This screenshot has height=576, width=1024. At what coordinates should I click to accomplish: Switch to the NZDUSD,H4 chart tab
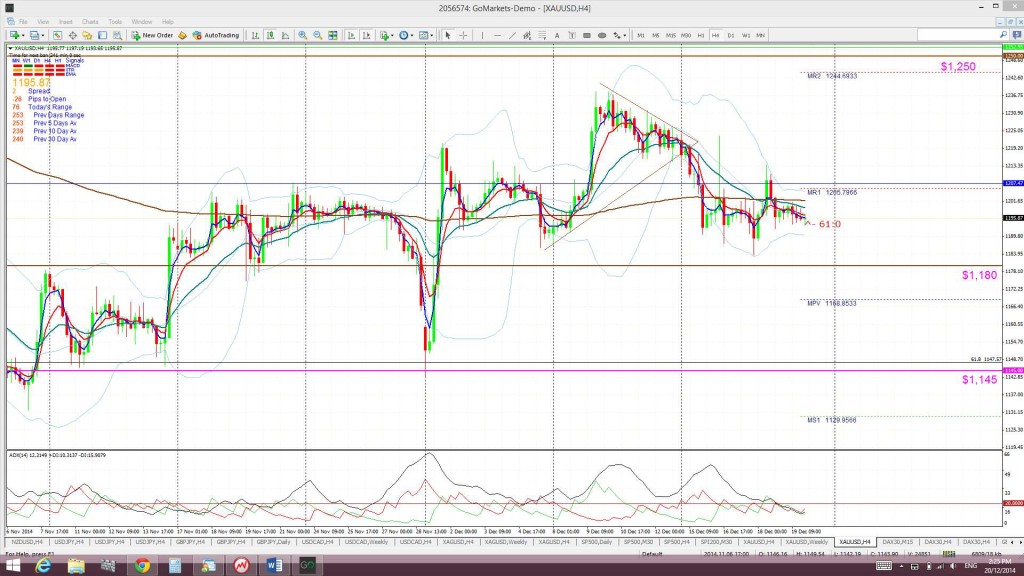(x=27, y=542)
